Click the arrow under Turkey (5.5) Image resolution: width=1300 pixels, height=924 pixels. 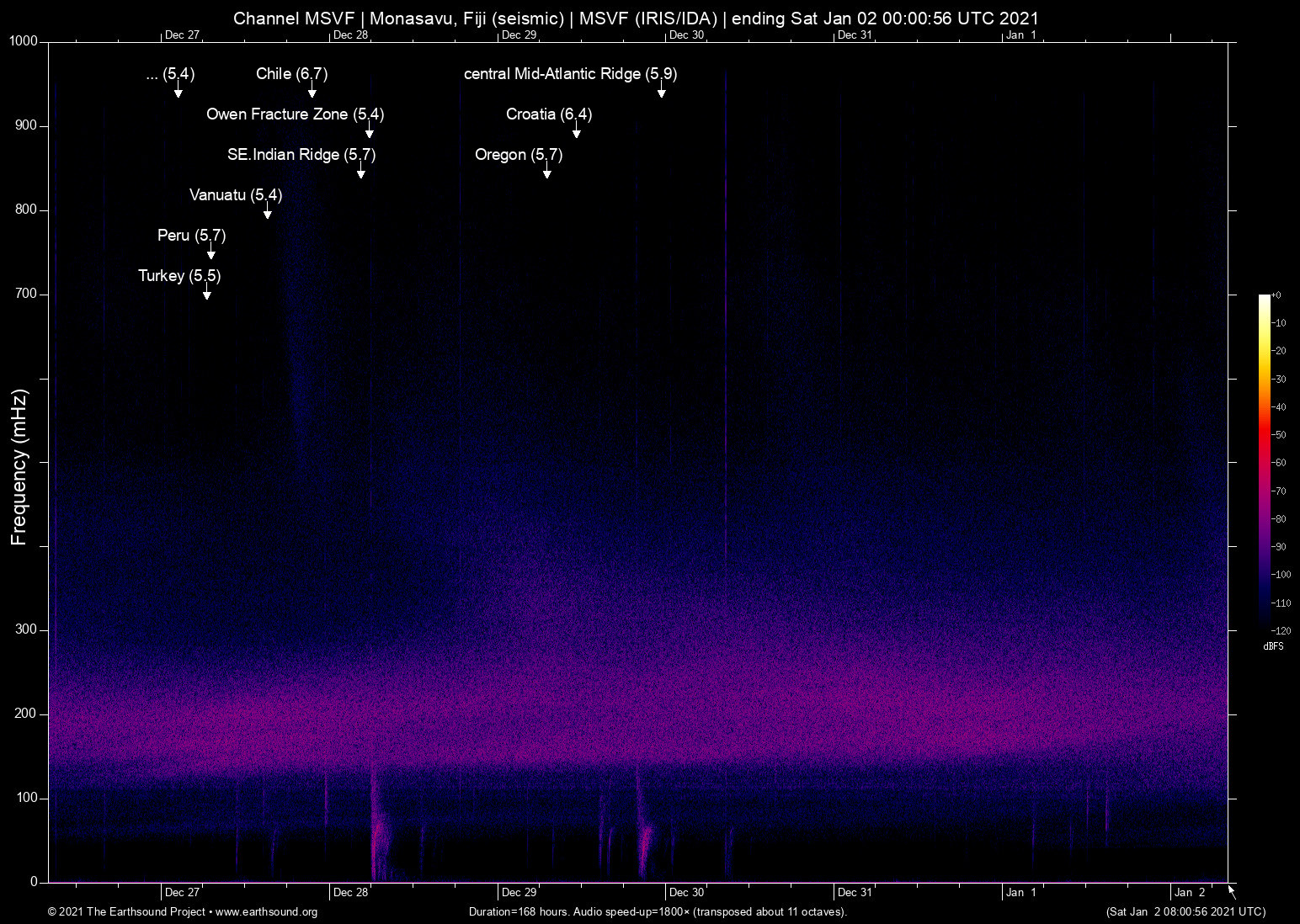click(207, 293)
